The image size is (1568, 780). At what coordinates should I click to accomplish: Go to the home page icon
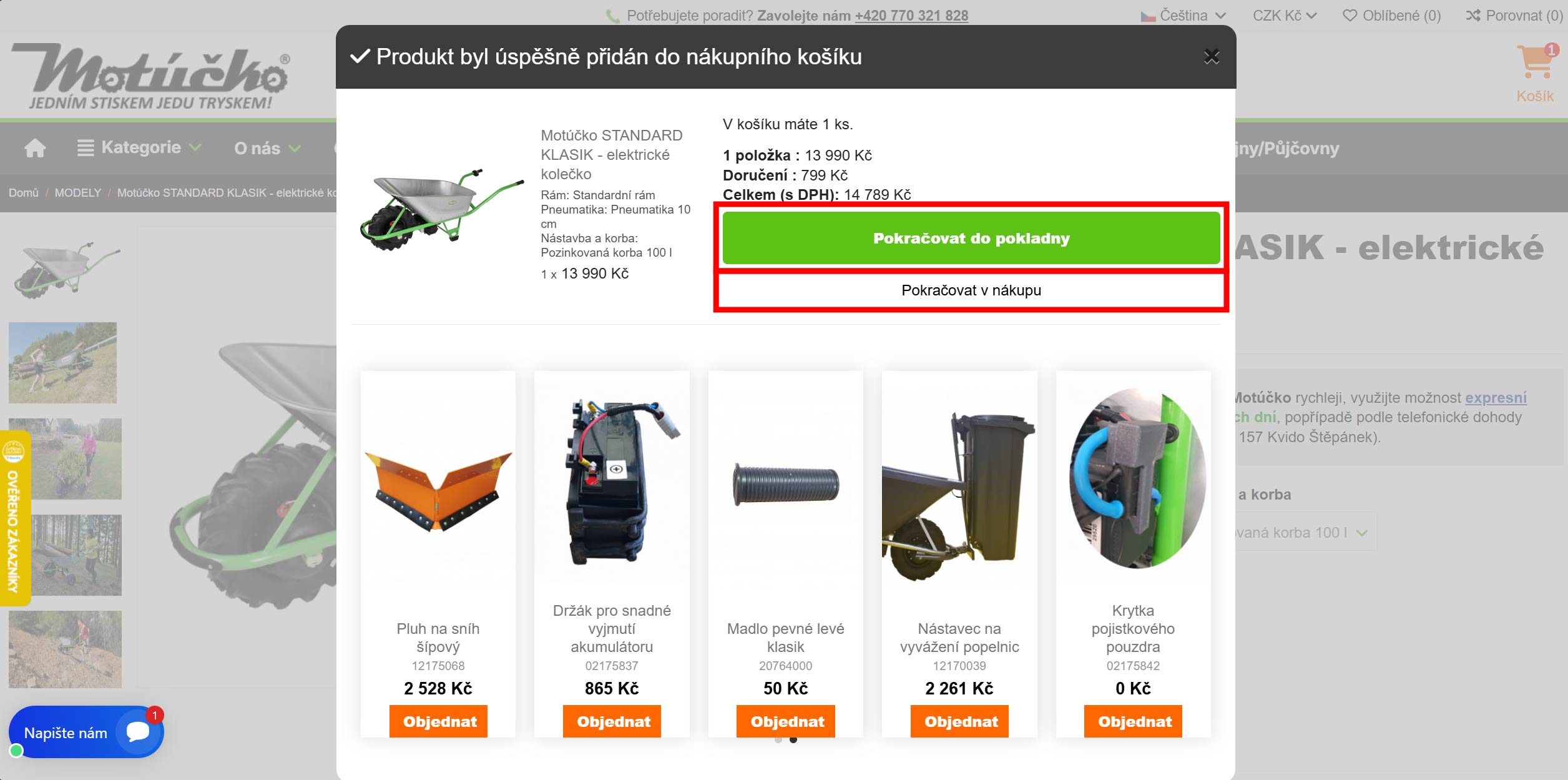tap(35, 148)
